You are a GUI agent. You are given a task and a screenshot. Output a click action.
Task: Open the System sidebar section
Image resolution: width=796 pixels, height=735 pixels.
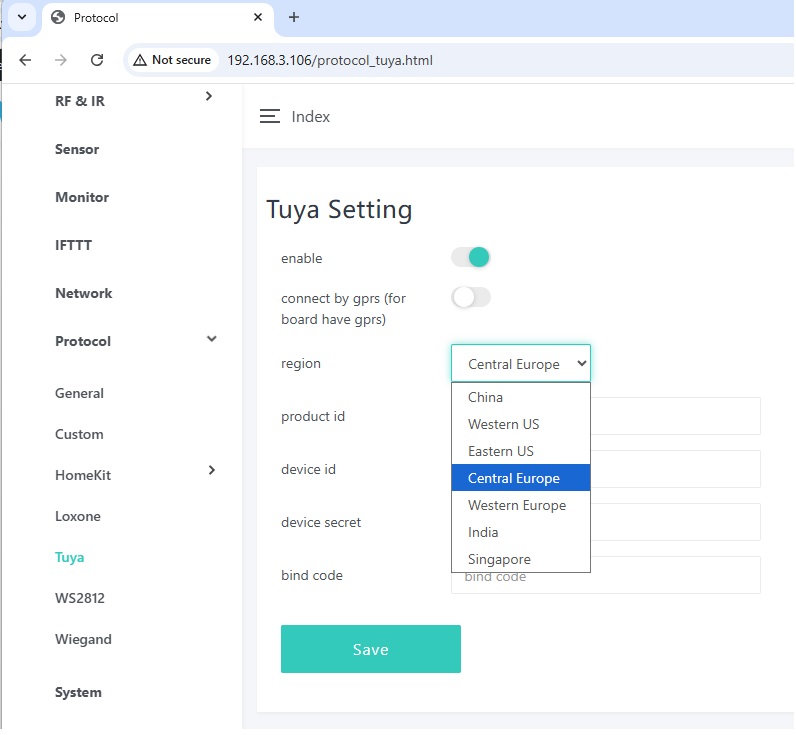(x=78, y=692)
